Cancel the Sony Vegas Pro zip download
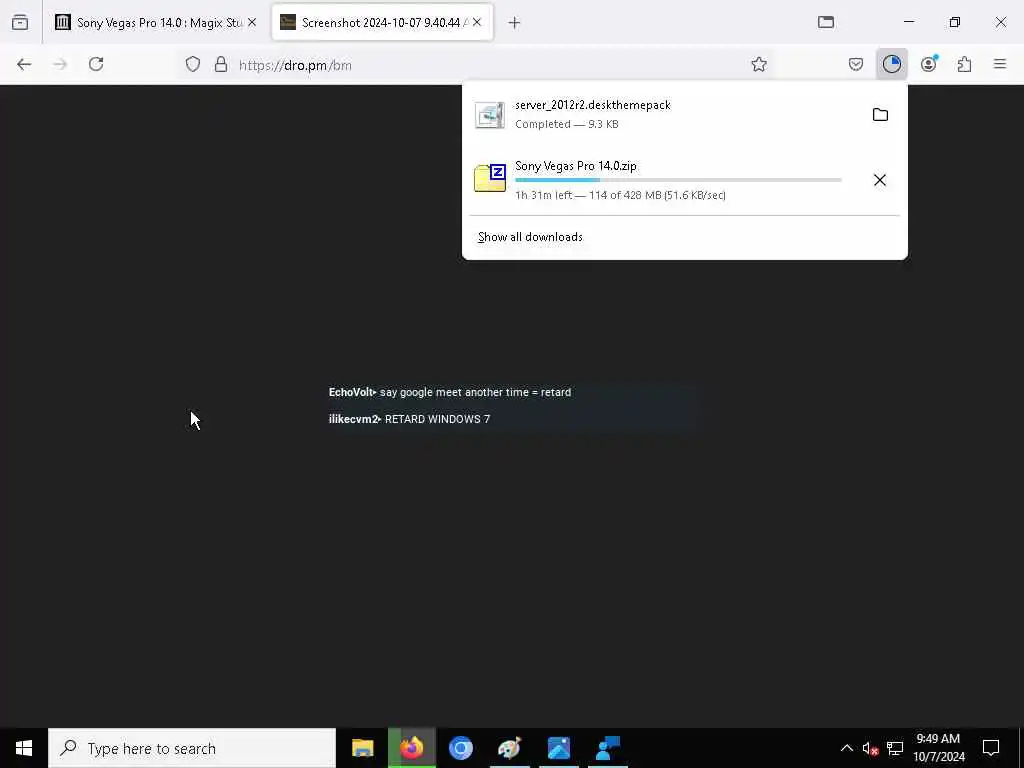Screen dimensions: 1024x768 tap(880, 180)
